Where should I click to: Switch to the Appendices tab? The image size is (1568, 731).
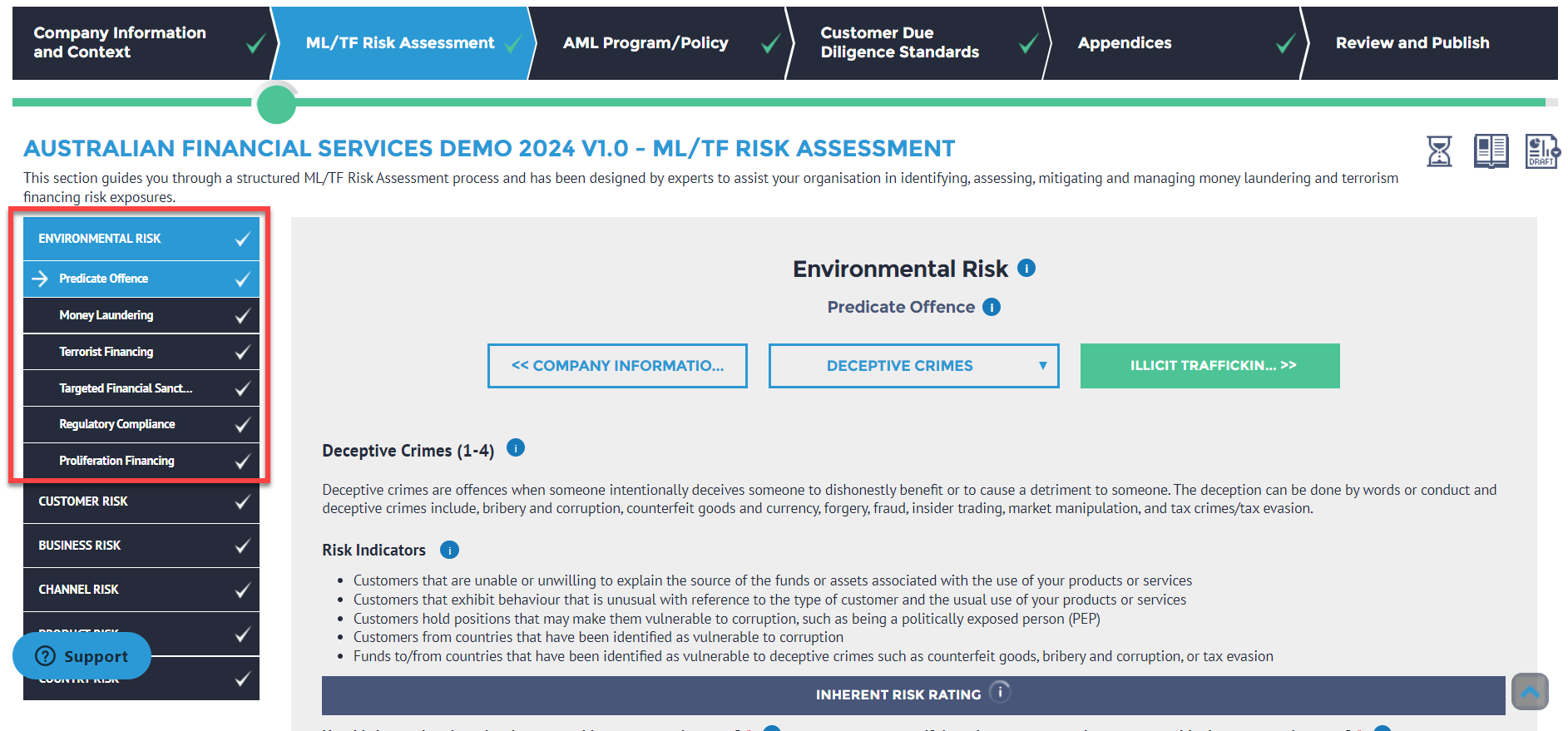[1173, 43]
